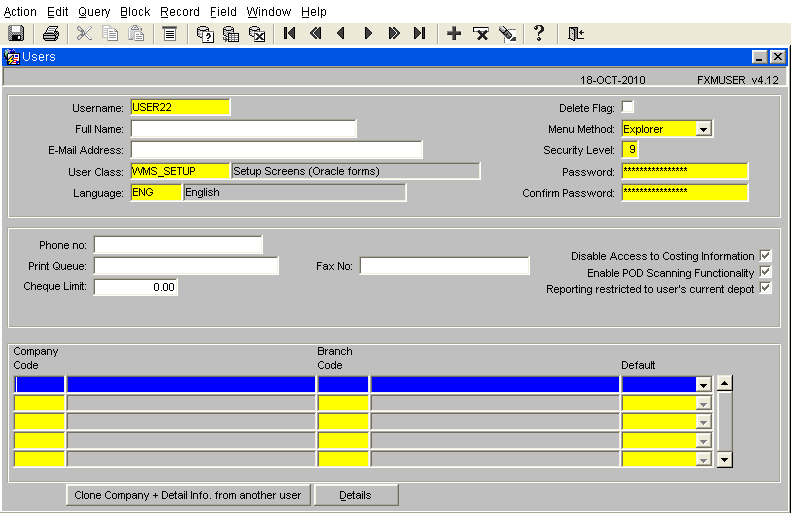The width and height of the screenshot is (791, 513).
Task: Uncheck Reporting restricted to user's current depot
Action: pyautogui.click(x=766, y=288)
